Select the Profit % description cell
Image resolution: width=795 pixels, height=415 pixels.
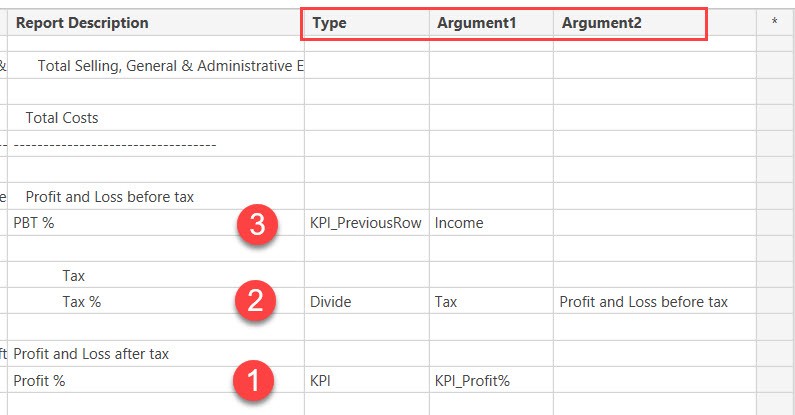[x=156, y=381]
